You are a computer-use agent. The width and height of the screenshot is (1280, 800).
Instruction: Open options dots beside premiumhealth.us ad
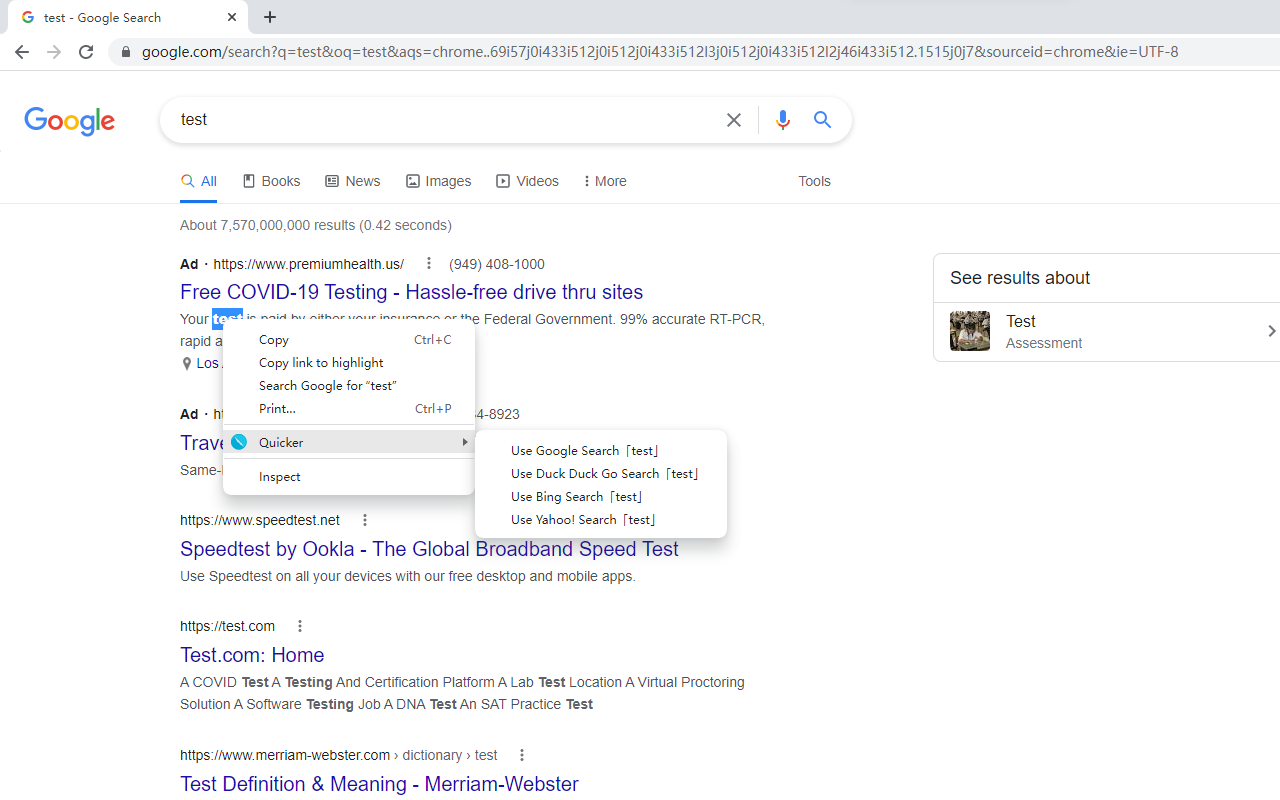pos(429,264)
